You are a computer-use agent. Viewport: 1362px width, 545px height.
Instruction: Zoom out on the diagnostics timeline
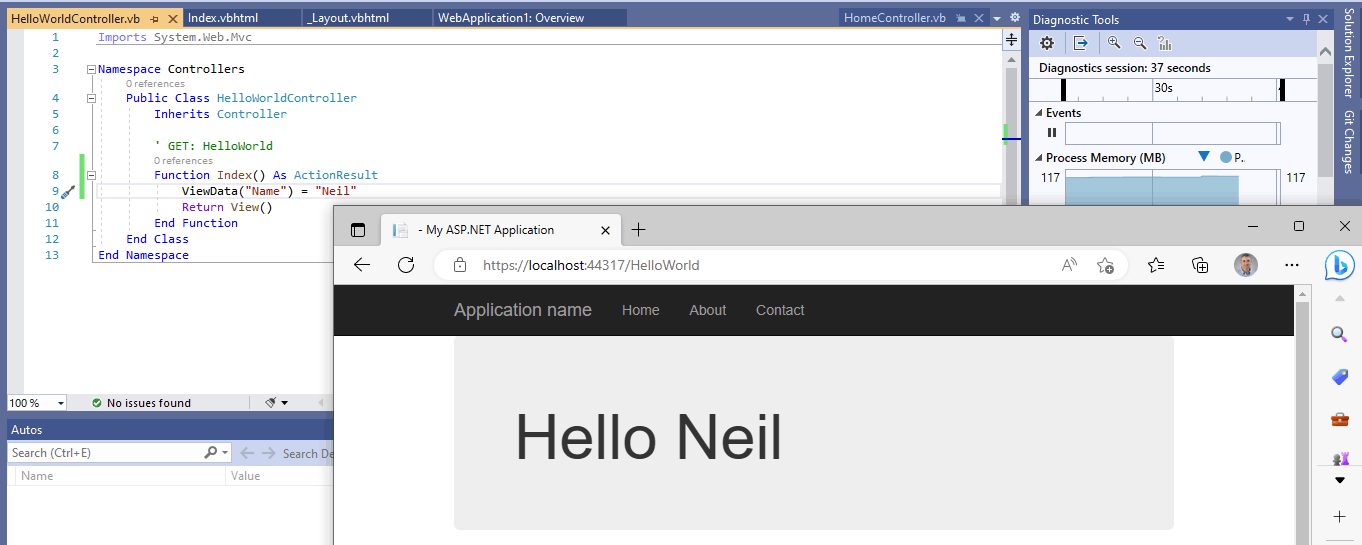pyautogui.click(x=1140, y=43)
